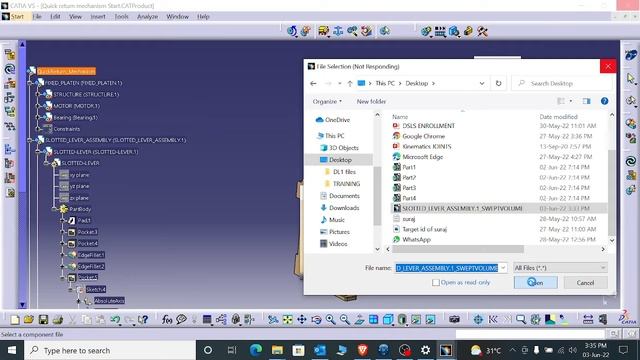Open recent locations dropdown in file dialog
Image resolution: width=640 pixels, height=360 pixels.
(x=340, y=83)
